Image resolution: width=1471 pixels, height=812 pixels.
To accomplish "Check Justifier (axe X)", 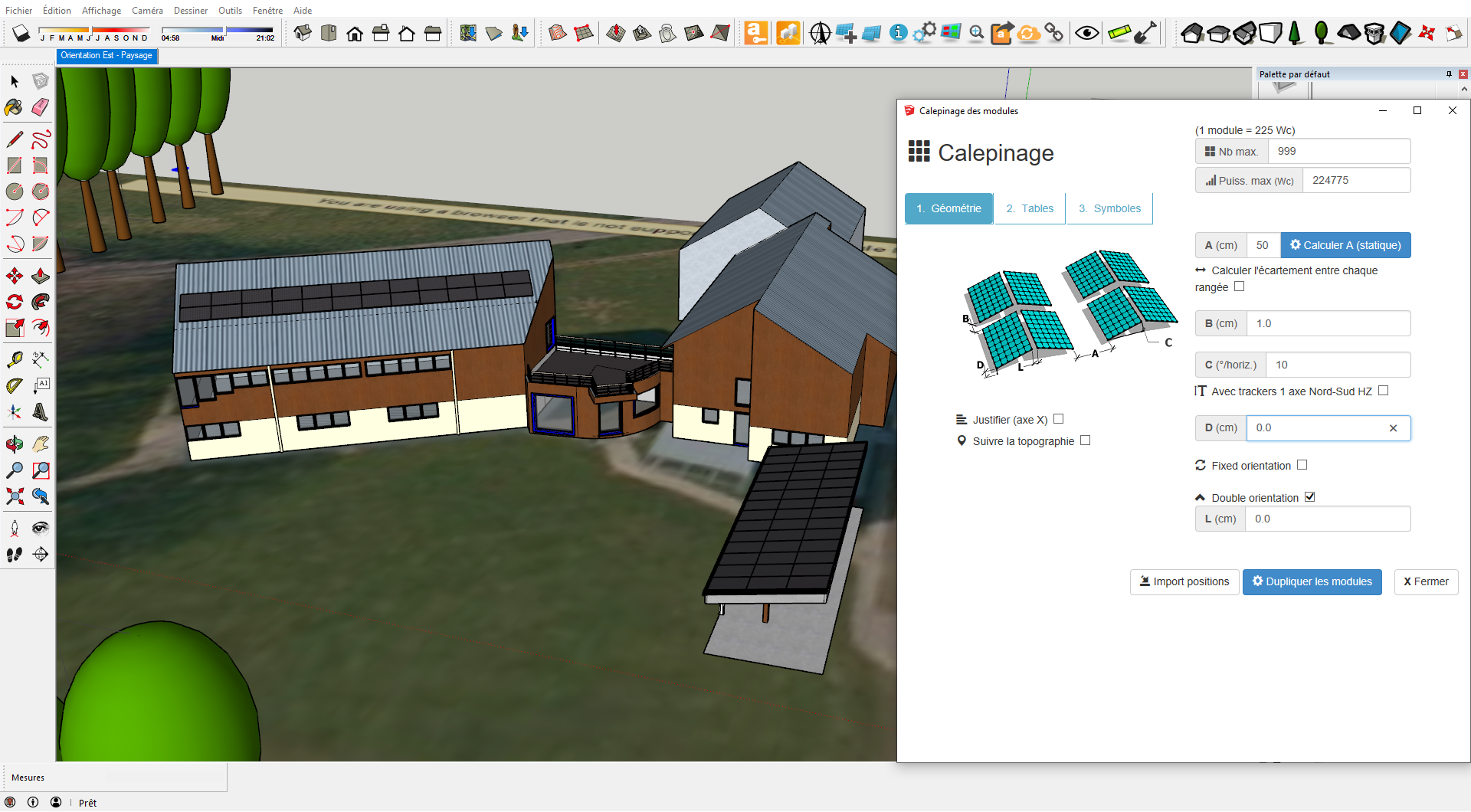I will click(x=1058, y=418).
